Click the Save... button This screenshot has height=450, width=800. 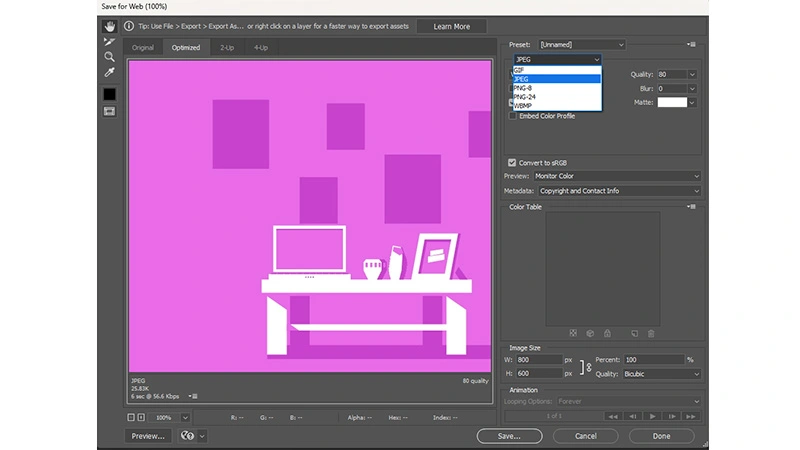[x=509, y=436]
